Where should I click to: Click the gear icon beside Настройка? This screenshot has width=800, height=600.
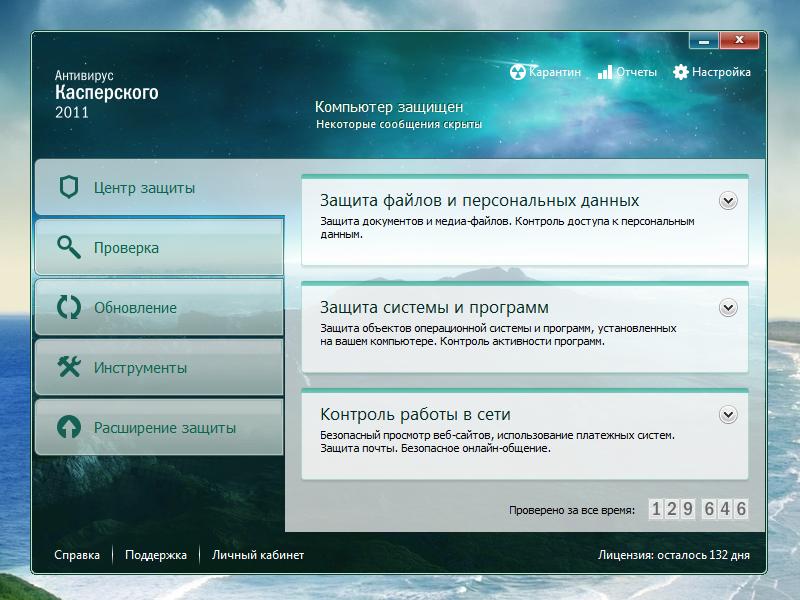pyautogui.click(x=681, y=72)
